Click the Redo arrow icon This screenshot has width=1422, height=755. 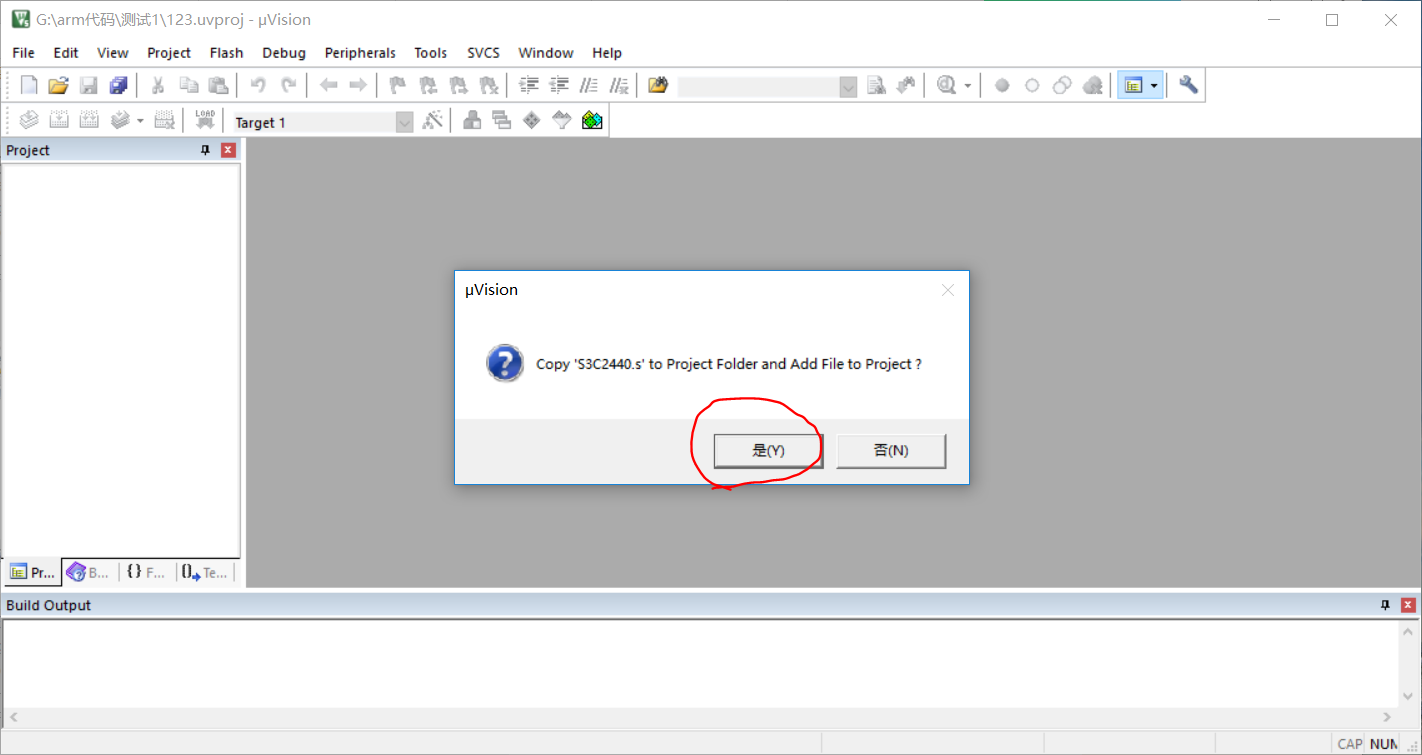click(289, 85)
